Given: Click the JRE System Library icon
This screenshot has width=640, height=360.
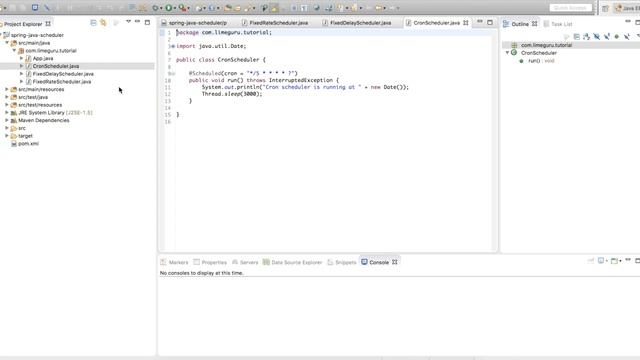Looking at the screenshot, I should point(14,113).
